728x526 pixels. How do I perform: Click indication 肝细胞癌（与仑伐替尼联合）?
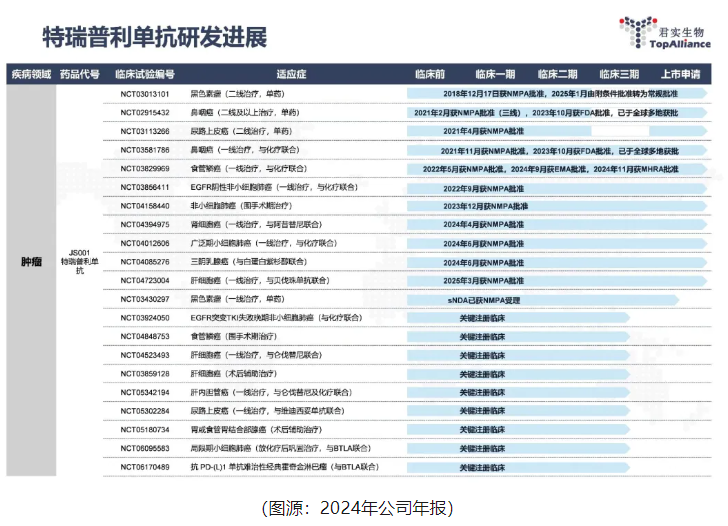(x=256, y=355)
